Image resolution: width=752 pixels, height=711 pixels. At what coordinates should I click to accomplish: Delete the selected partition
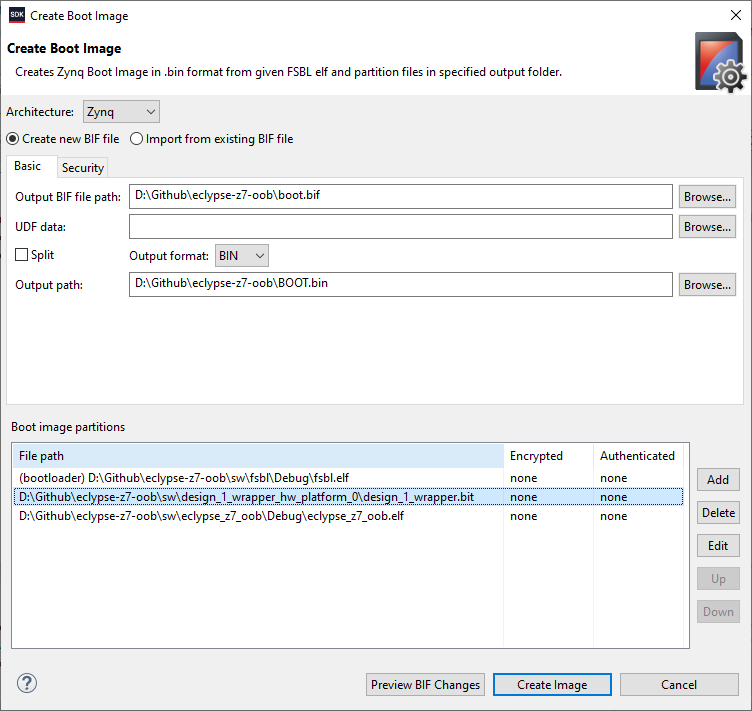tap(718, 513)
